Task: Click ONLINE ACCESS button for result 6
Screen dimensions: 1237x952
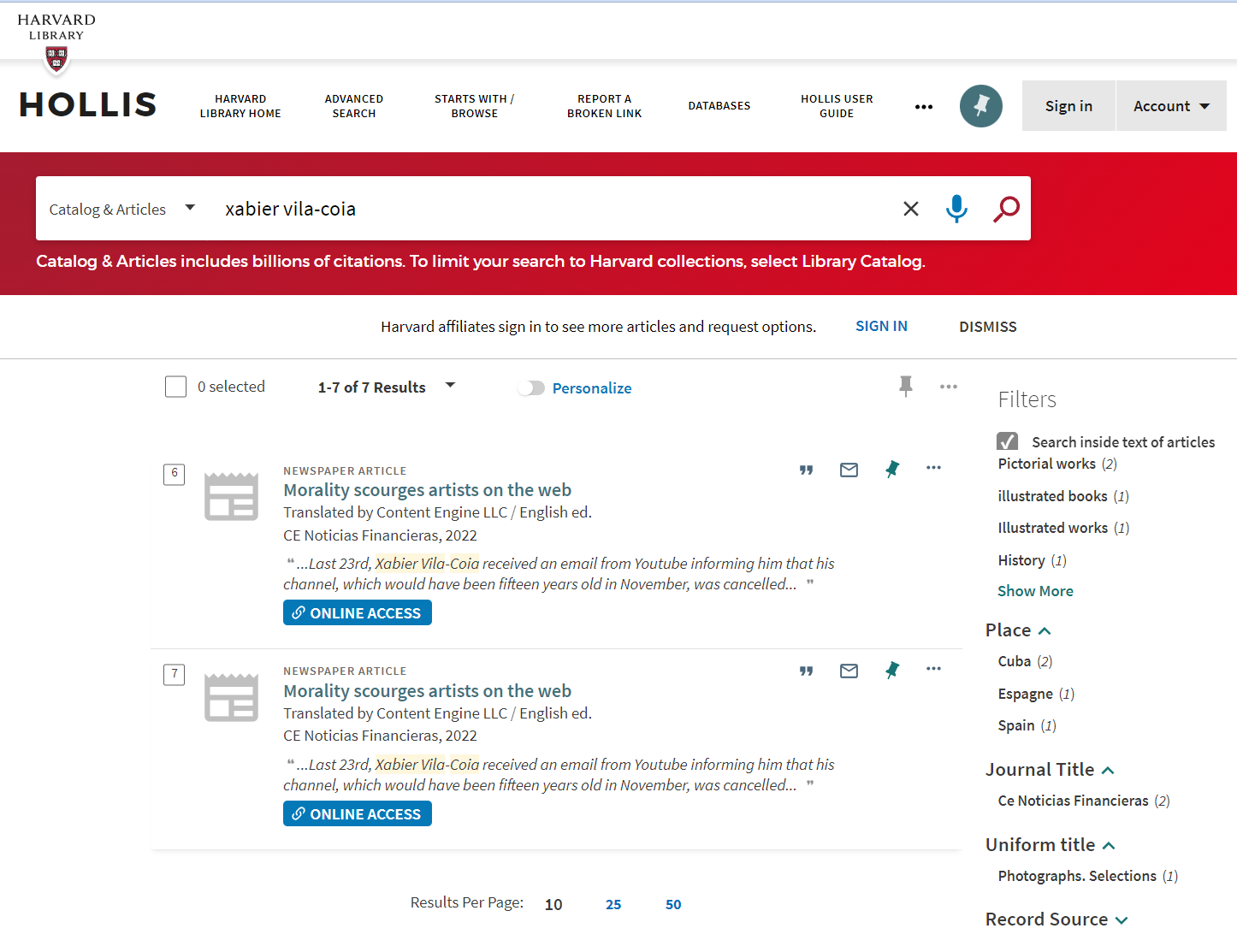Action: tap(358, 612)
